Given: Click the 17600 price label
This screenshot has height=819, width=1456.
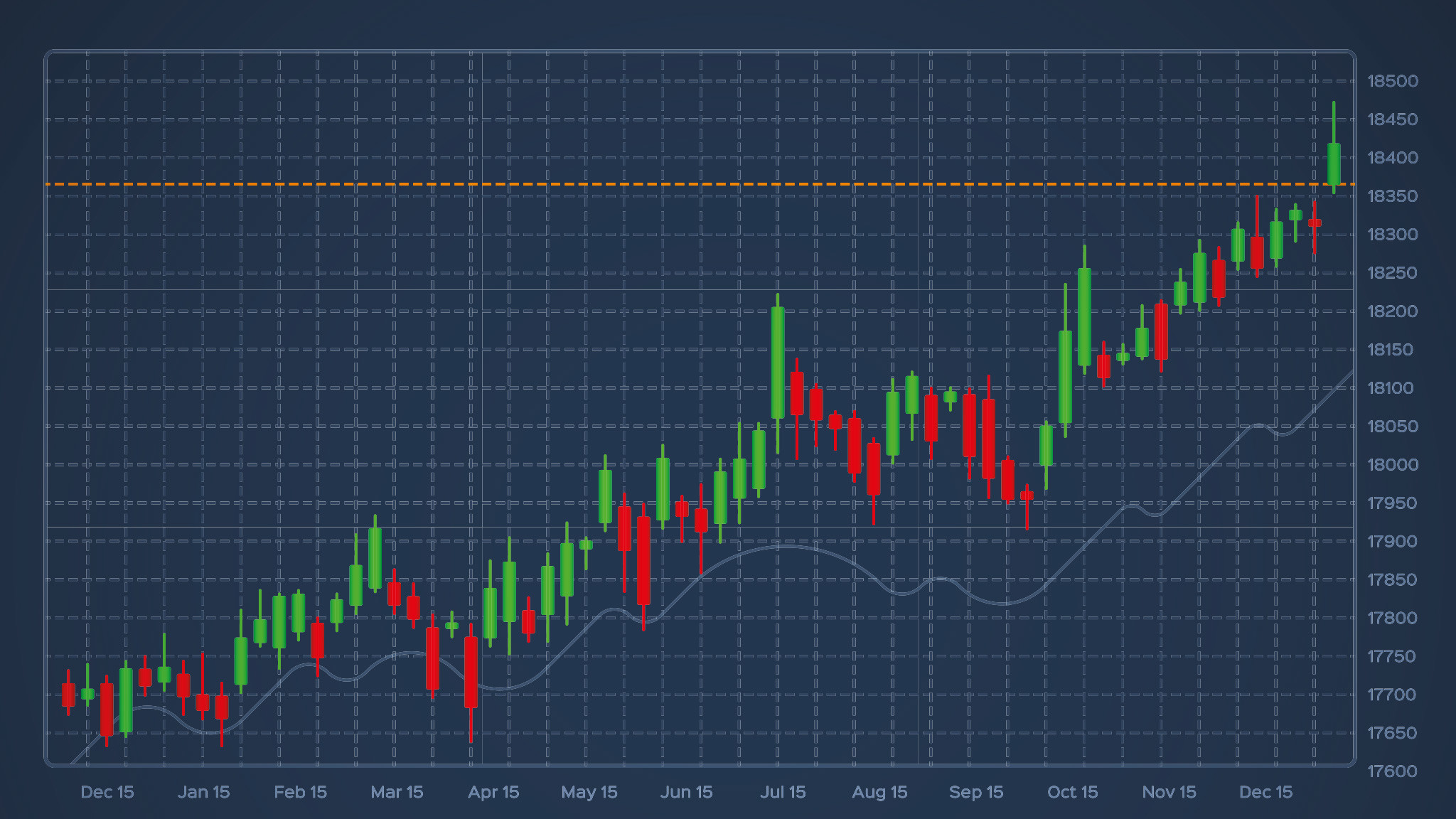Looking at the screenshot, I should pos(1392,771).
